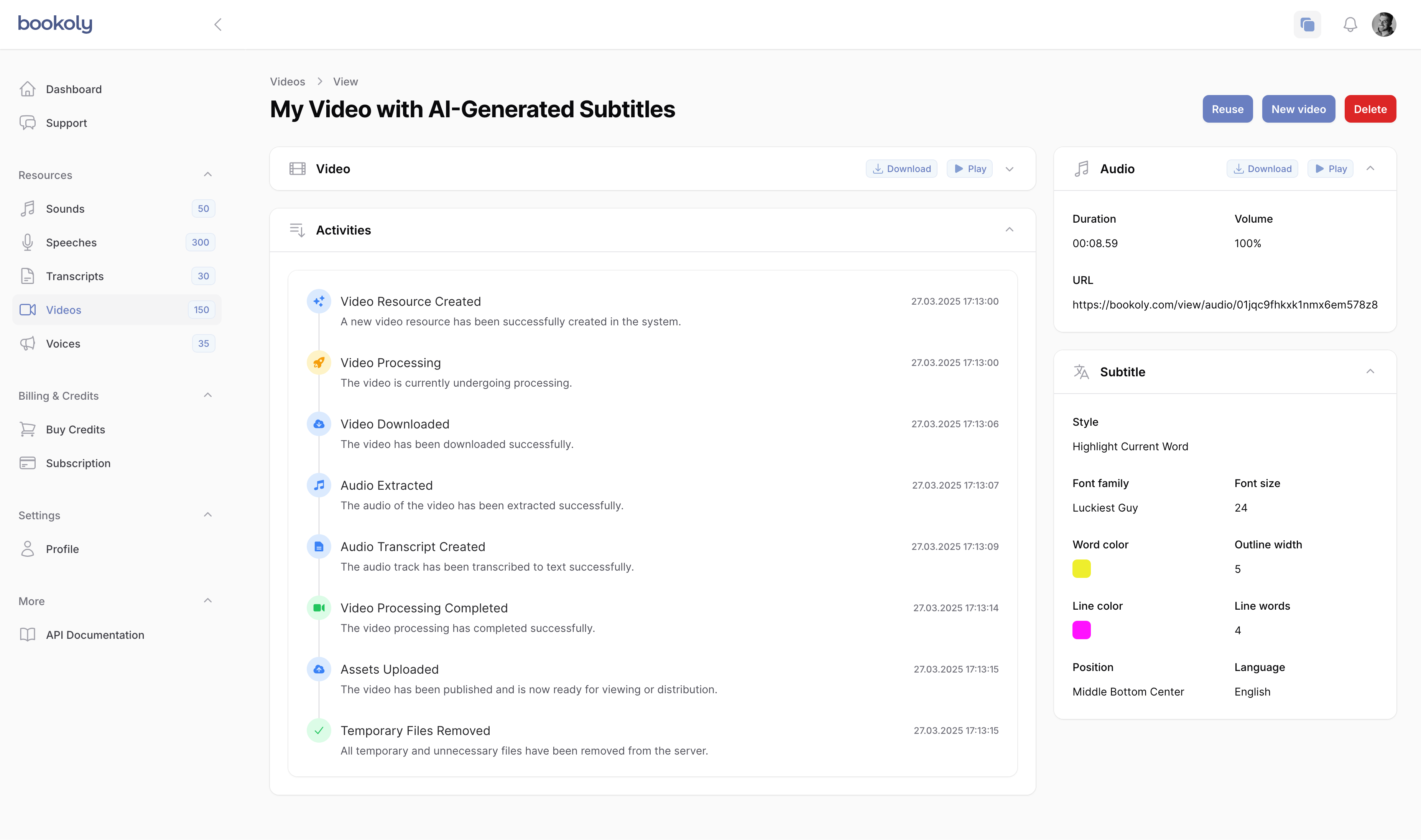Click the Video Processing rocket icon

click(x=319, y=362)
